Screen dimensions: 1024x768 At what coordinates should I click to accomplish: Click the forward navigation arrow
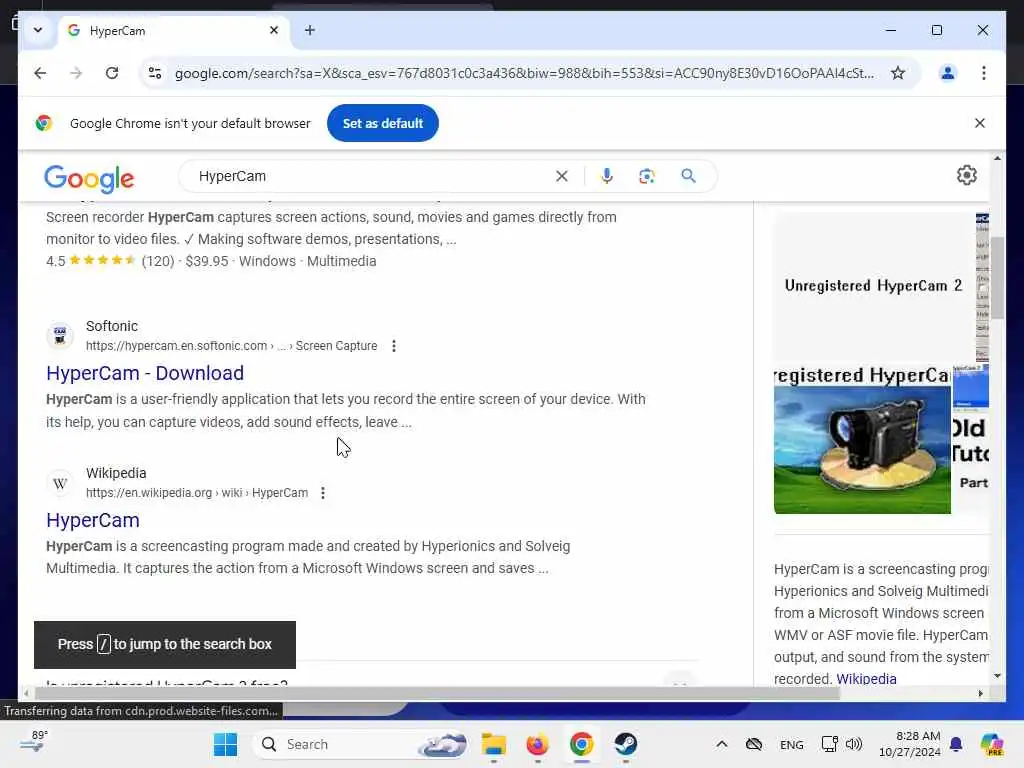pos(76,73)
